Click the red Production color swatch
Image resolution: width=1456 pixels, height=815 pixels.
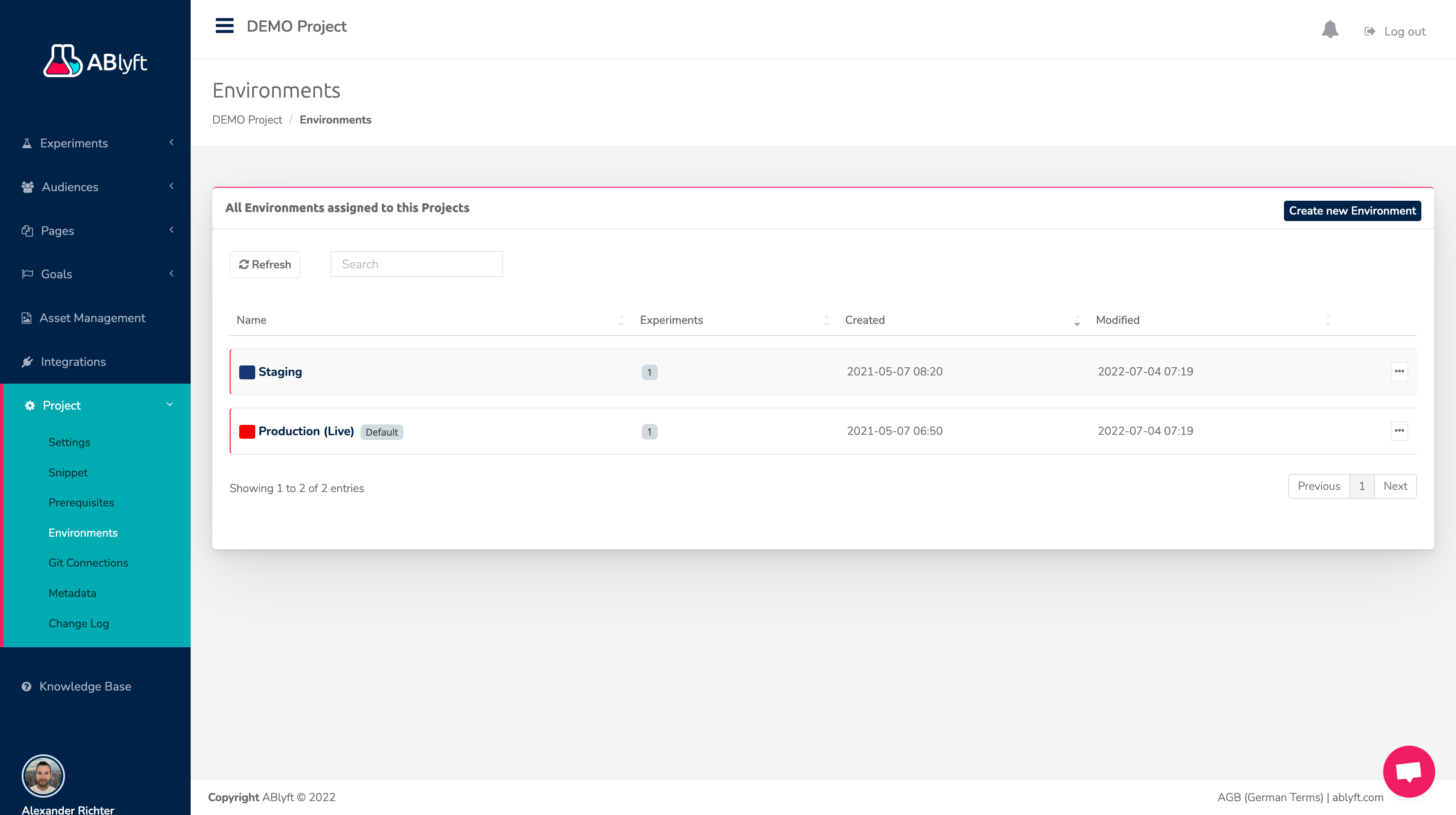pyautogui.click(x=247, y=431)
